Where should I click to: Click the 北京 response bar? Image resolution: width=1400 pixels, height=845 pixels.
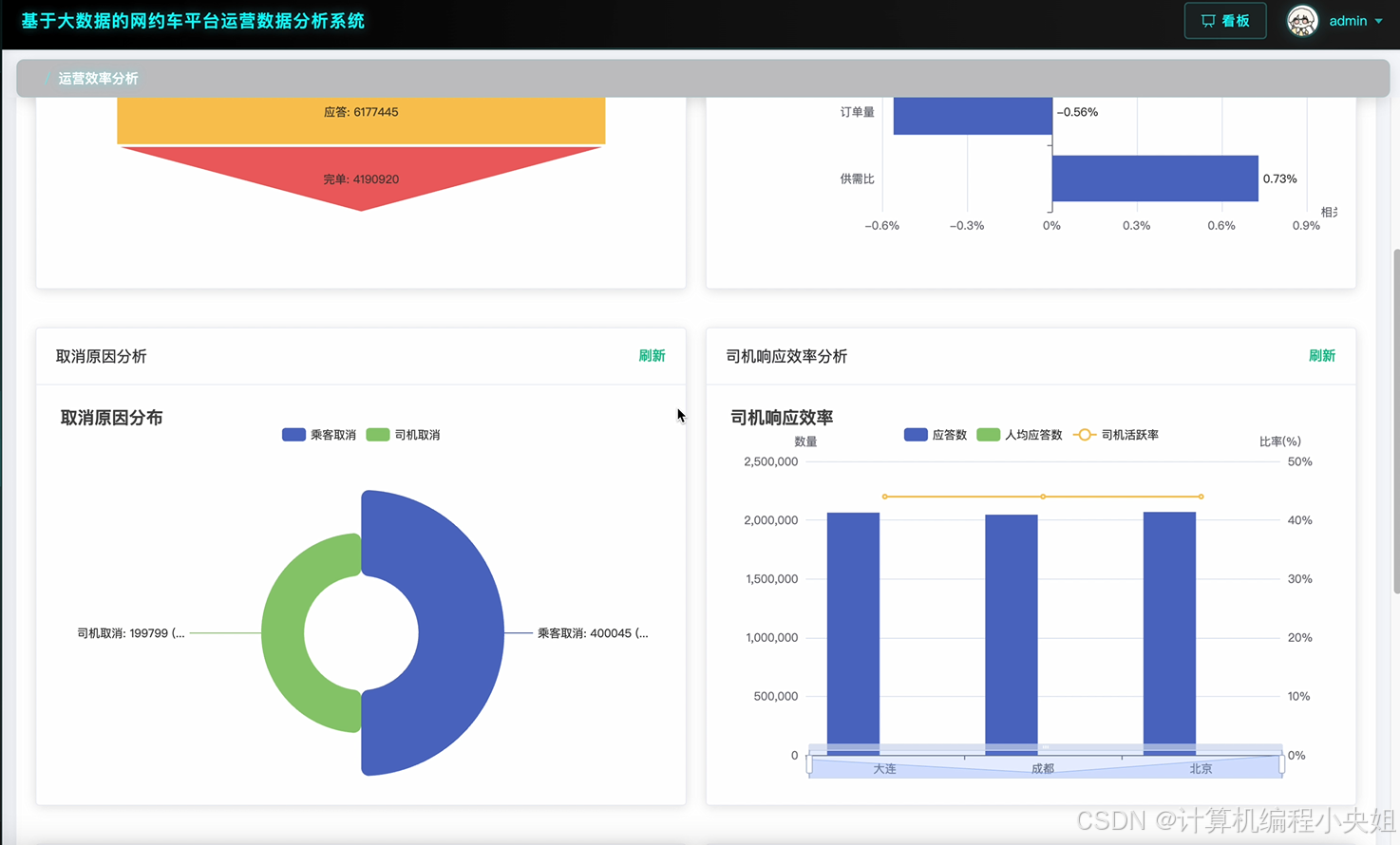[1169, 633]
